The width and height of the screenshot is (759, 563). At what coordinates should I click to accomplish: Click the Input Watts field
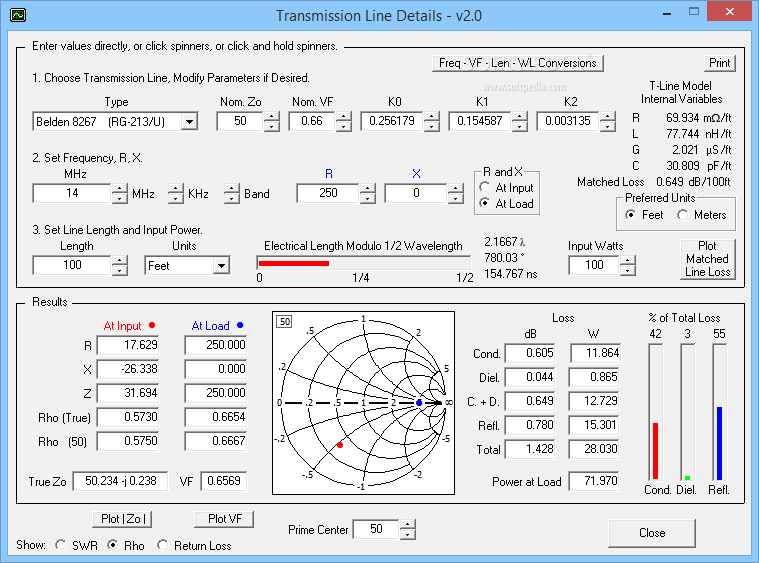[x=594, y=265]
